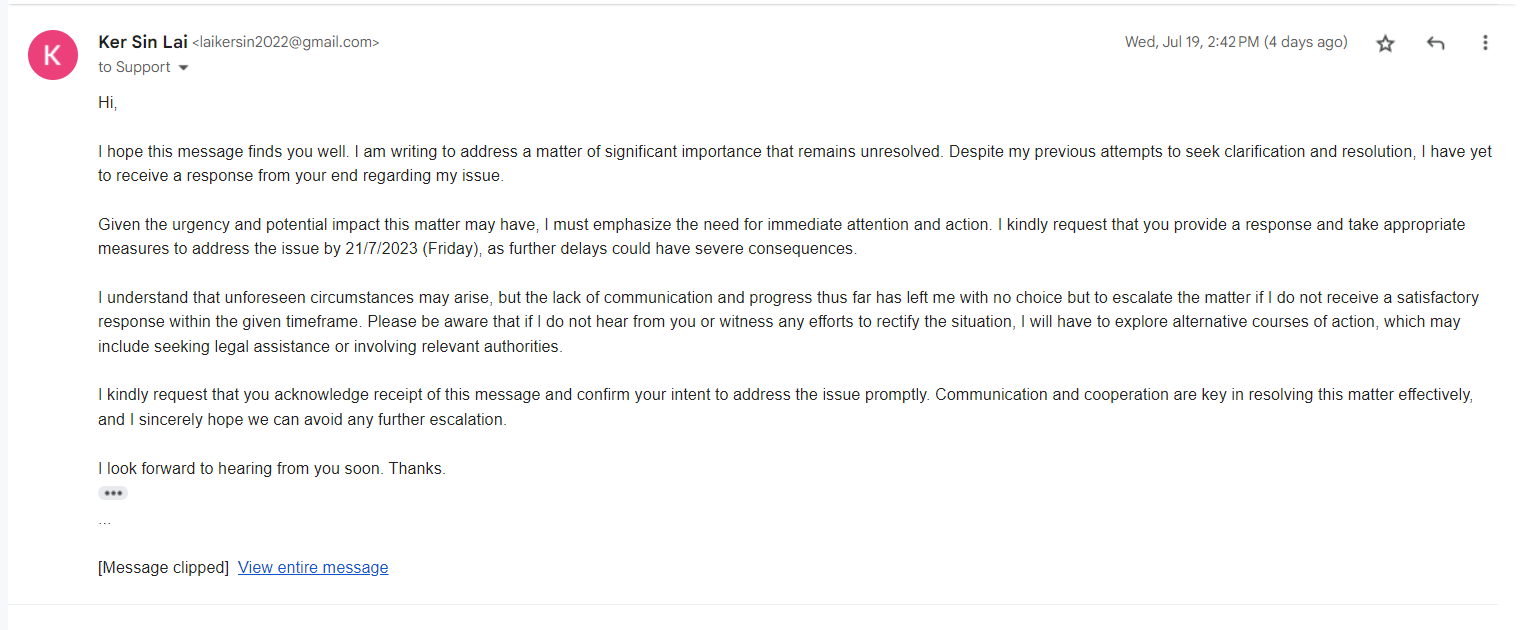Viewport: 1526px width, 630px height.
Task: Click the '[Message clipped]' label
Action: pos(163,568)
